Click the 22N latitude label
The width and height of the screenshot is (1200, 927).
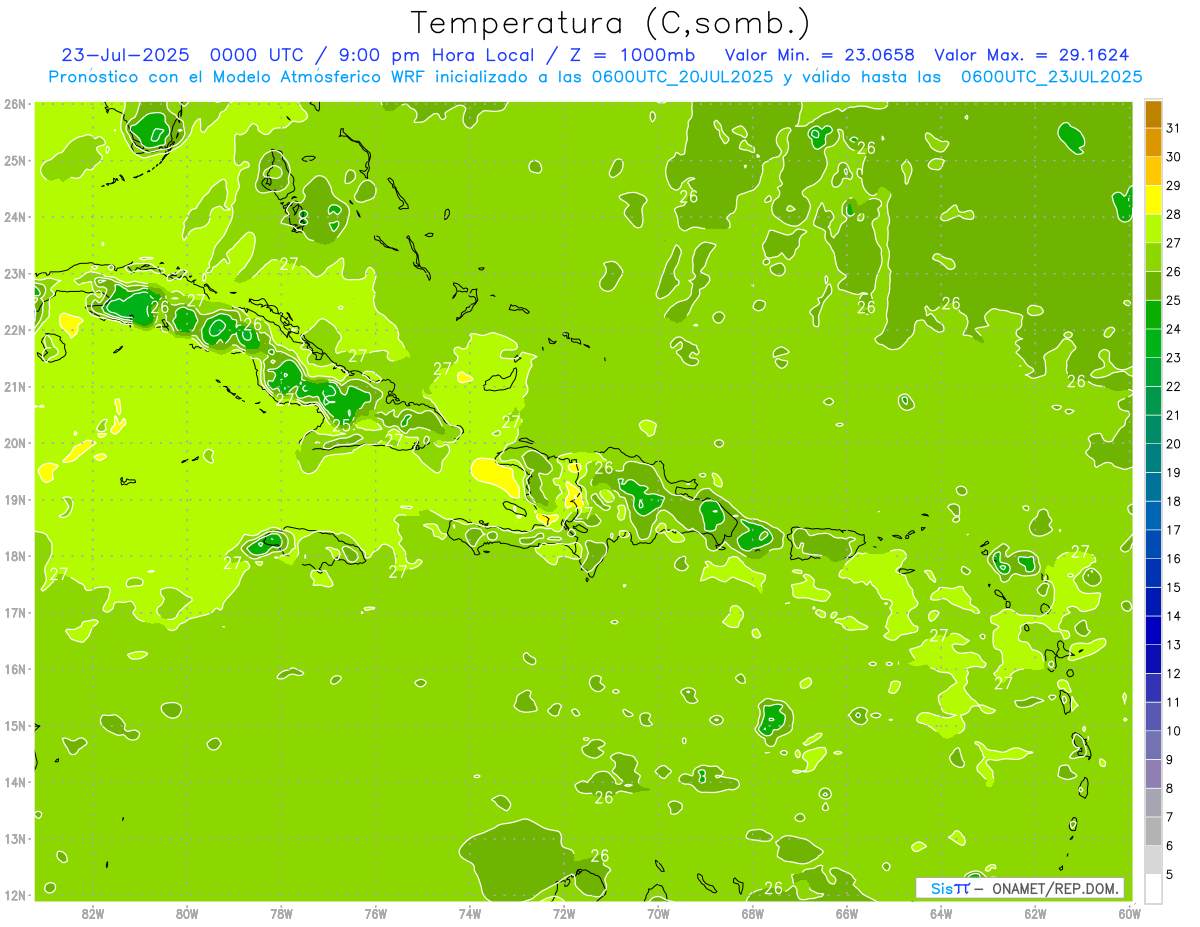coord(14,329)
